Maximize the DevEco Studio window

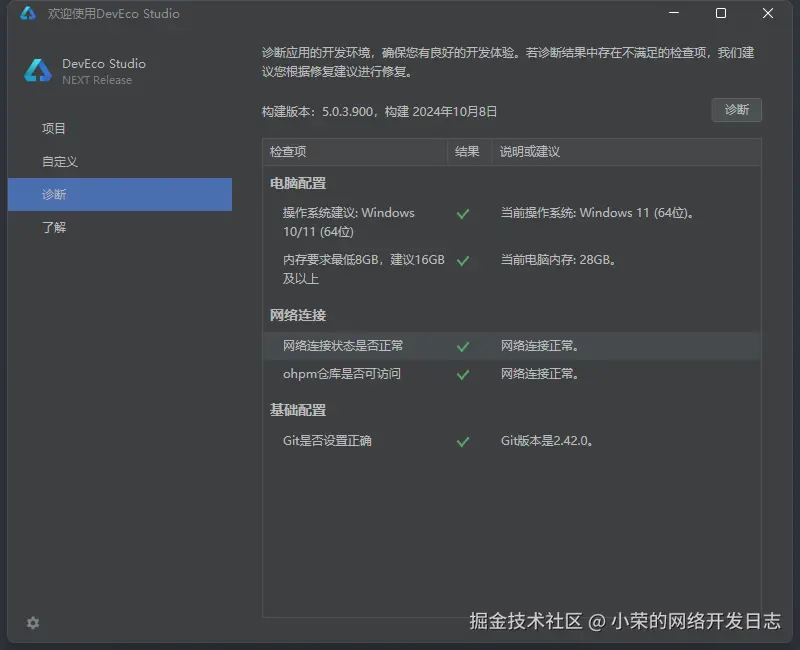click(x=721, y=13)
